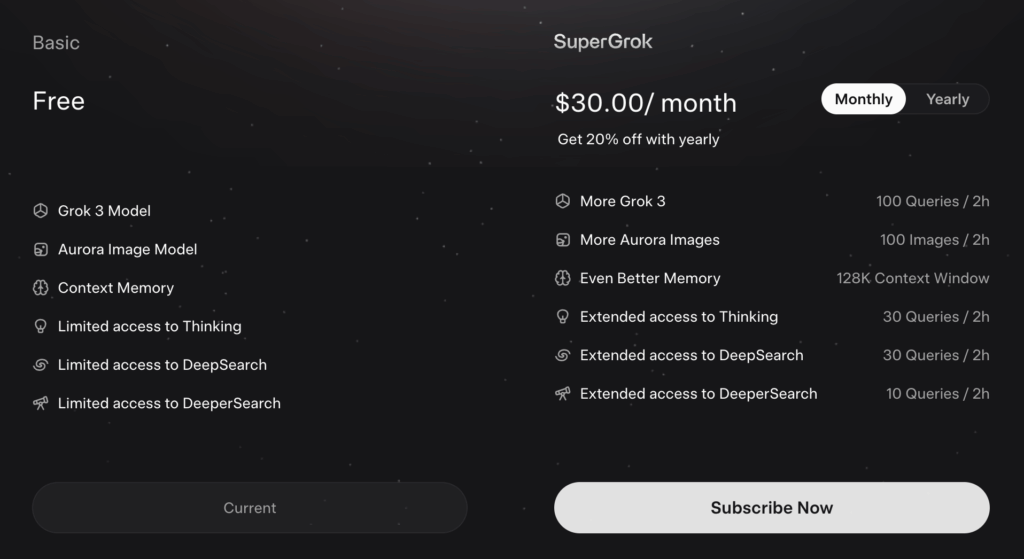The height and width of the screenshot is (559, 1024).
Task: Switch billing to Yearly
Action: (948, 99)
